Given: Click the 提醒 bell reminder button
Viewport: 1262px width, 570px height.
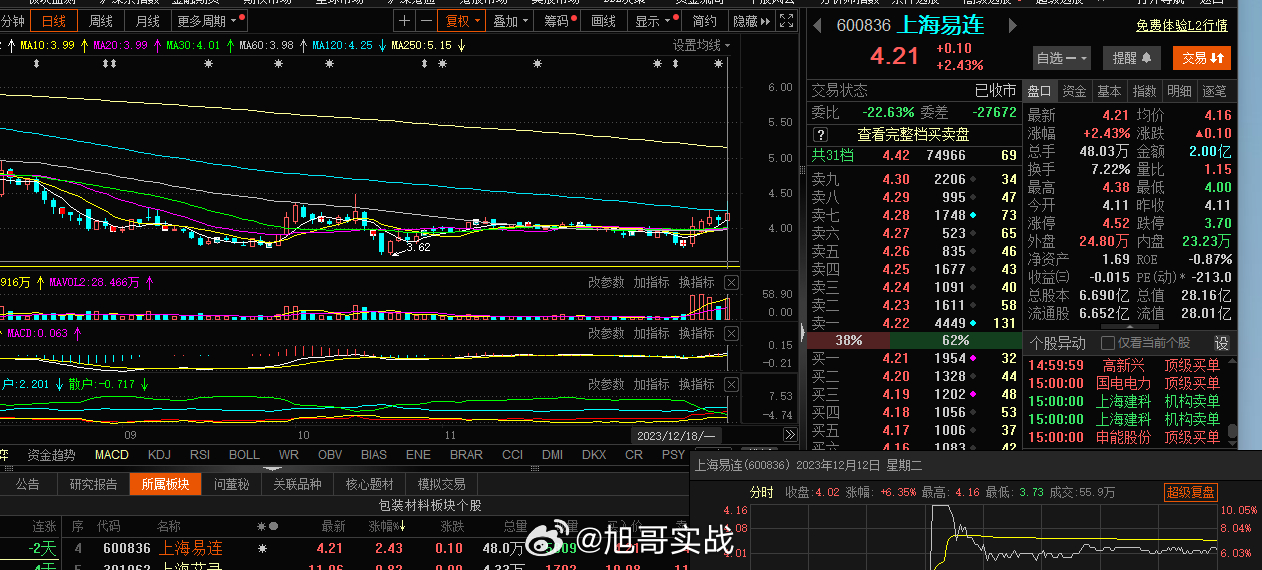Looking at the screenshot, I should [x=1132, y=58].
